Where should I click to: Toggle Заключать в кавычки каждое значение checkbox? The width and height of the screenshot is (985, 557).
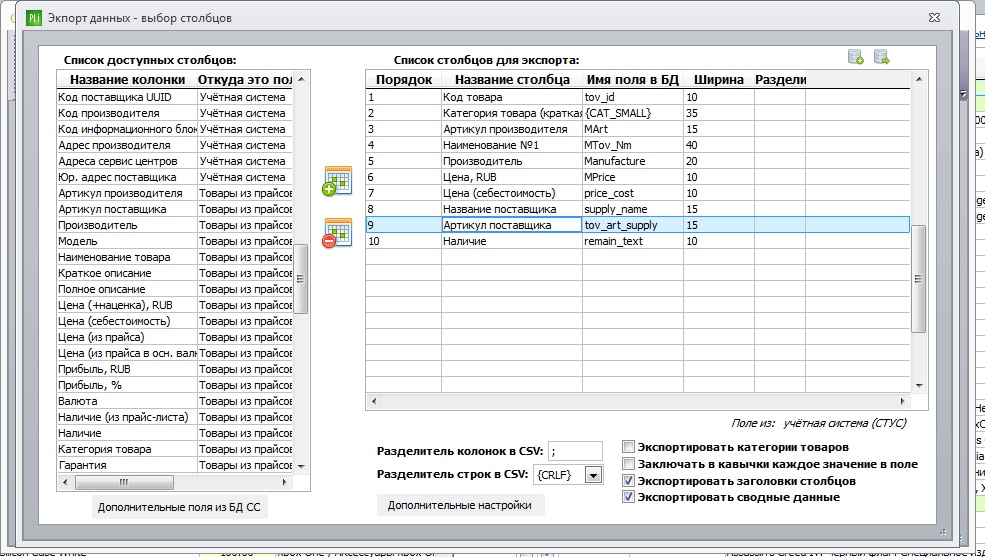(x=628, y=464)
